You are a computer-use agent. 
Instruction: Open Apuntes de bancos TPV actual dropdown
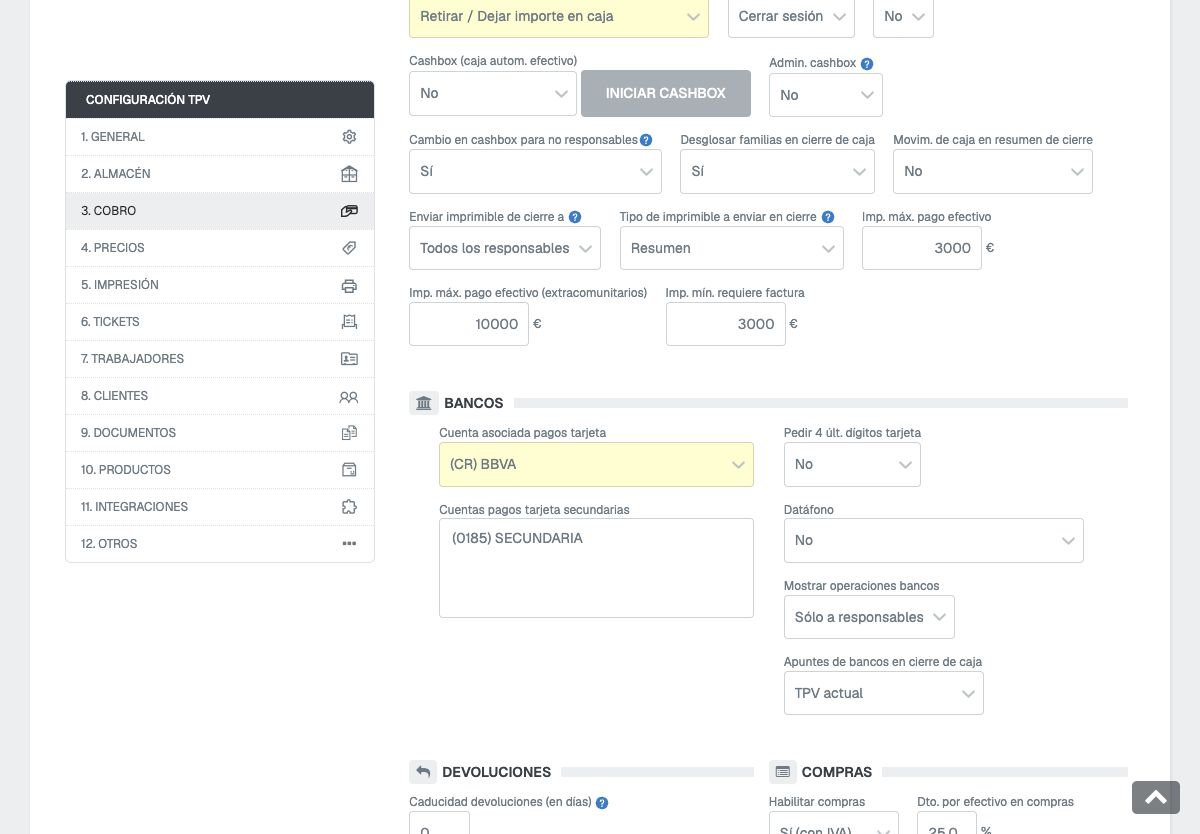tap(884, 693)
